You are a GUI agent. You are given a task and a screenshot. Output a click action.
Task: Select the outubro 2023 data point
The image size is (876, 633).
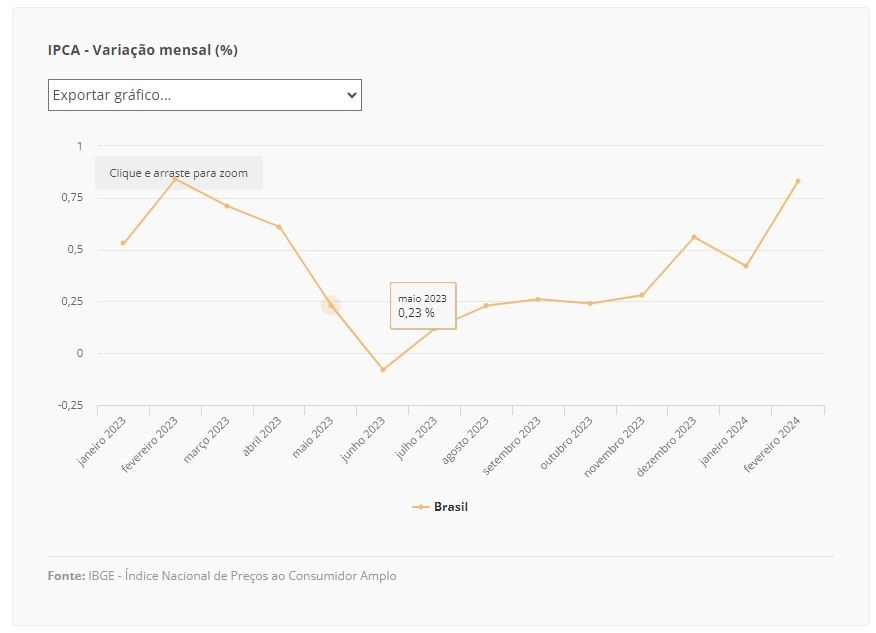pyautogui.click(x=590, y=303)
